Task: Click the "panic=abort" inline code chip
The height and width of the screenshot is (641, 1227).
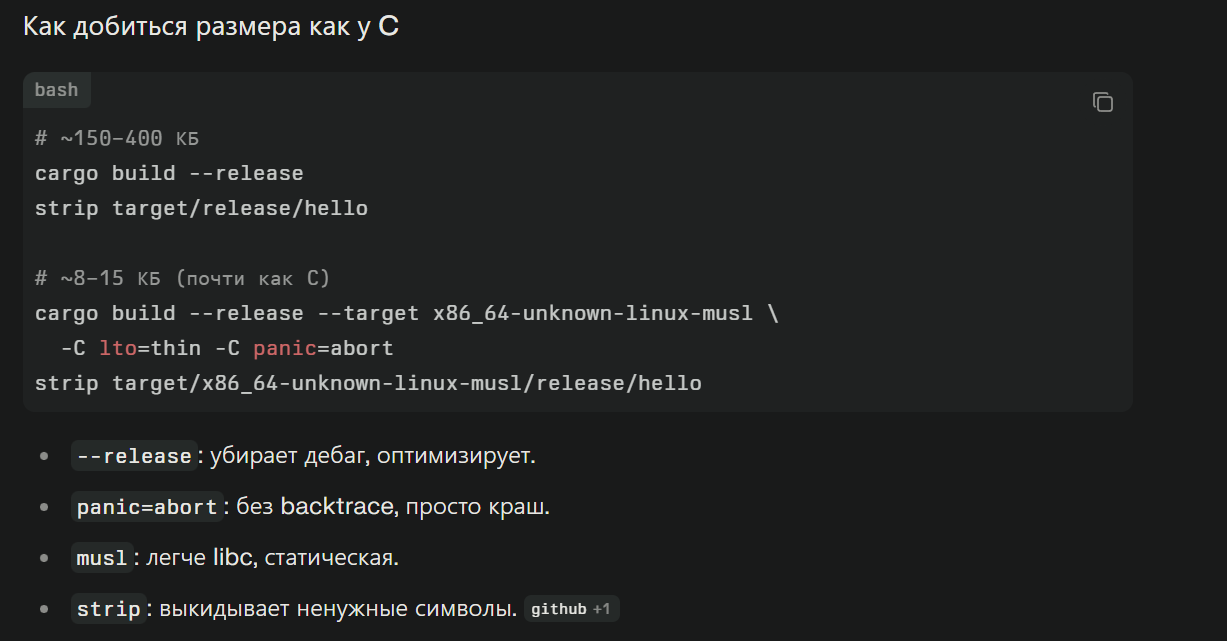Action: click(147, 507)
